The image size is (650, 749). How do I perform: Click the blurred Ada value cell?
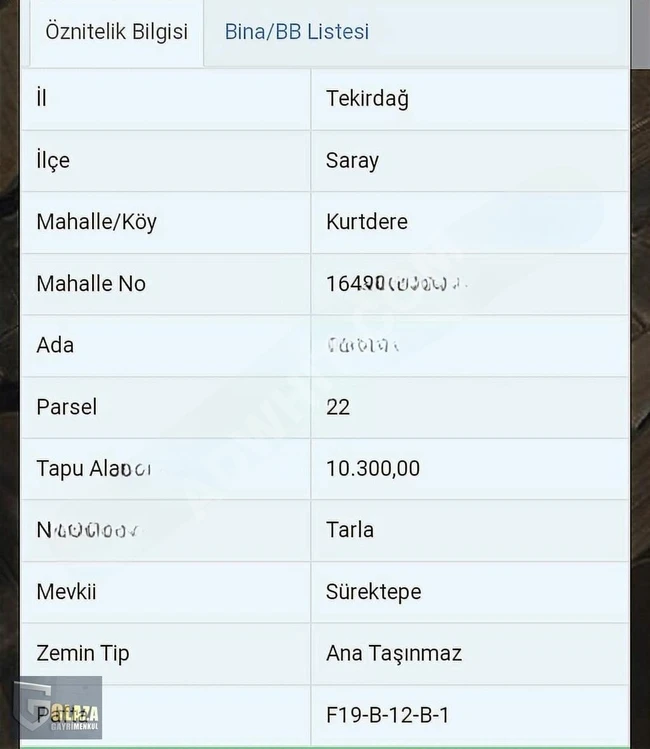[469, 345]
